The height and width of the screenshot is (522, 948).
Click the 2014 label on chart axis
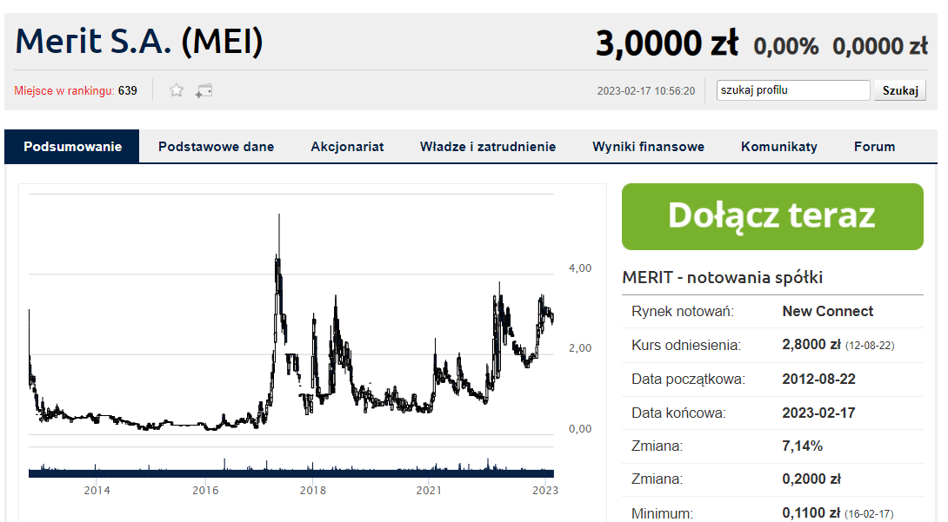click(97, 490)
